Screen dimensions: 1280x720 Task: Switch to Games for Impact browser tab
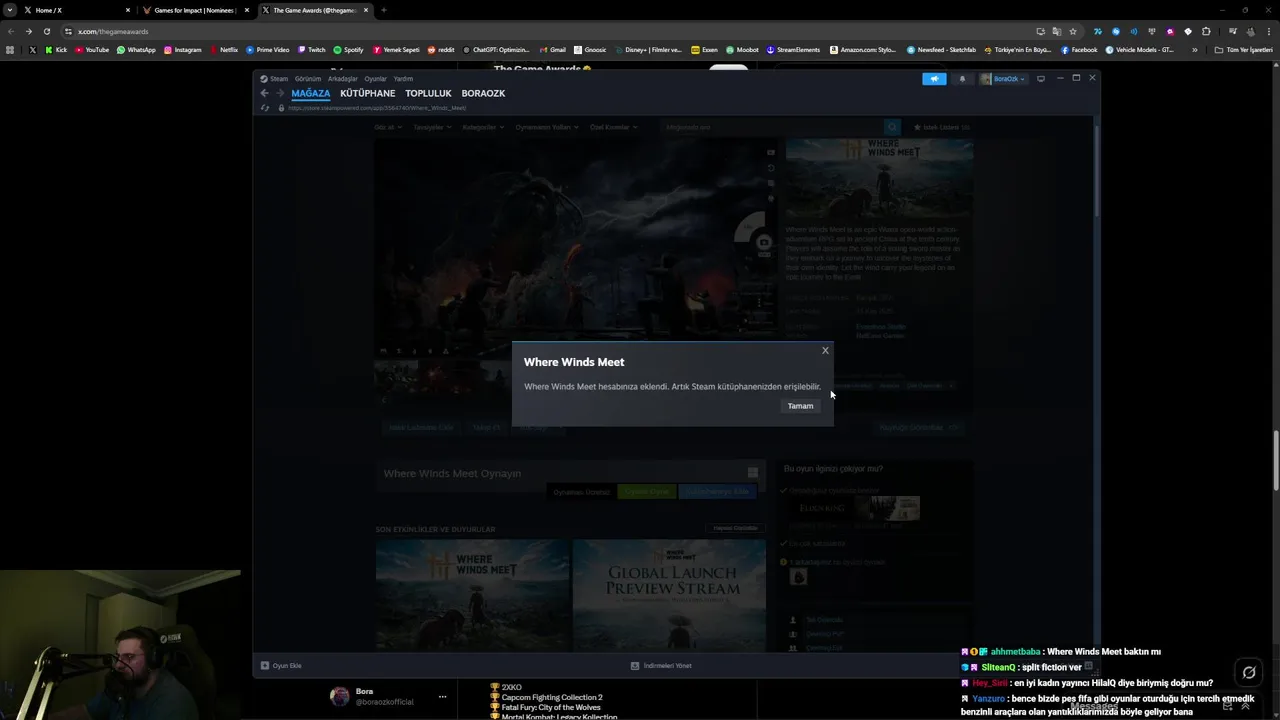[x=195, y=10]
